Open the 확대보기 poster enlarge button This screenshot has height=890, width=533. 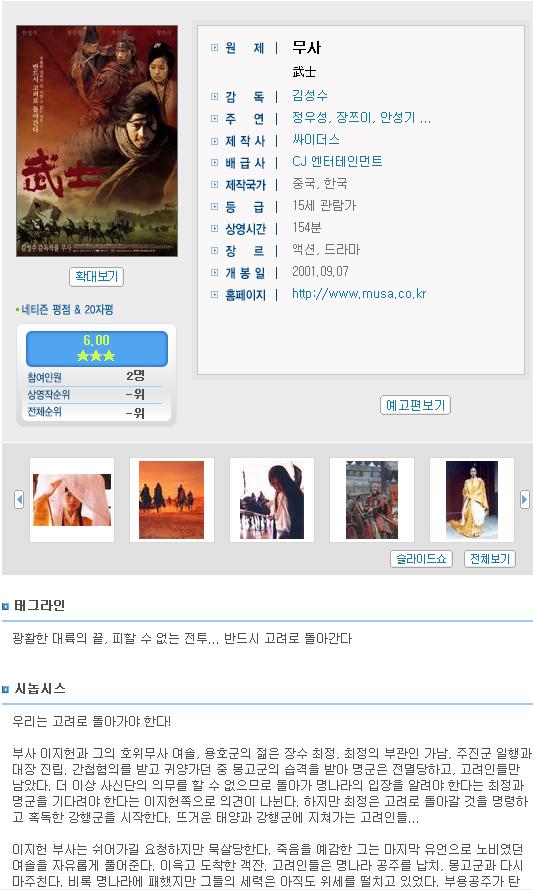coord(96,276)
